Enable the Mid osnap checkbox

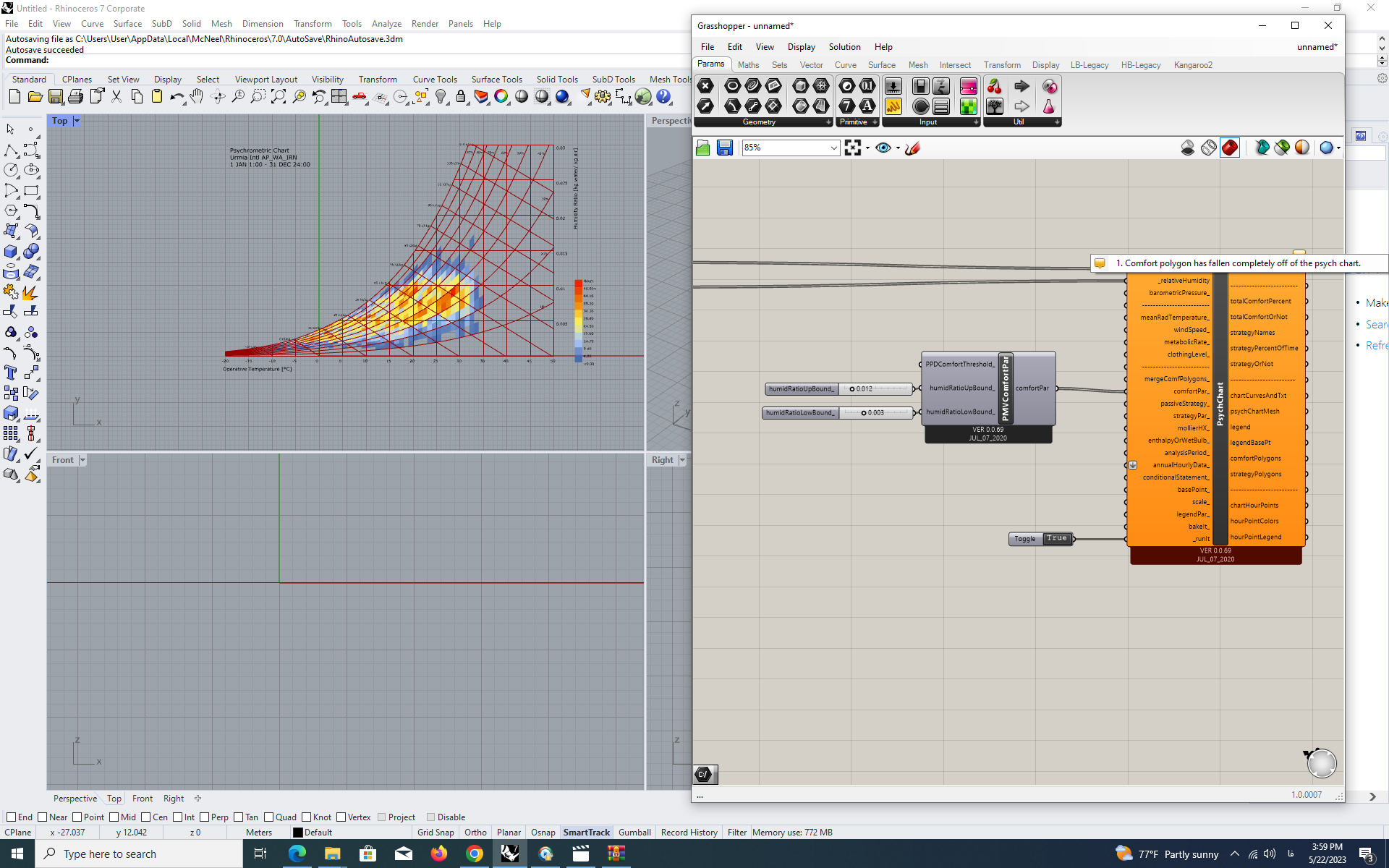tap(114, 817)
